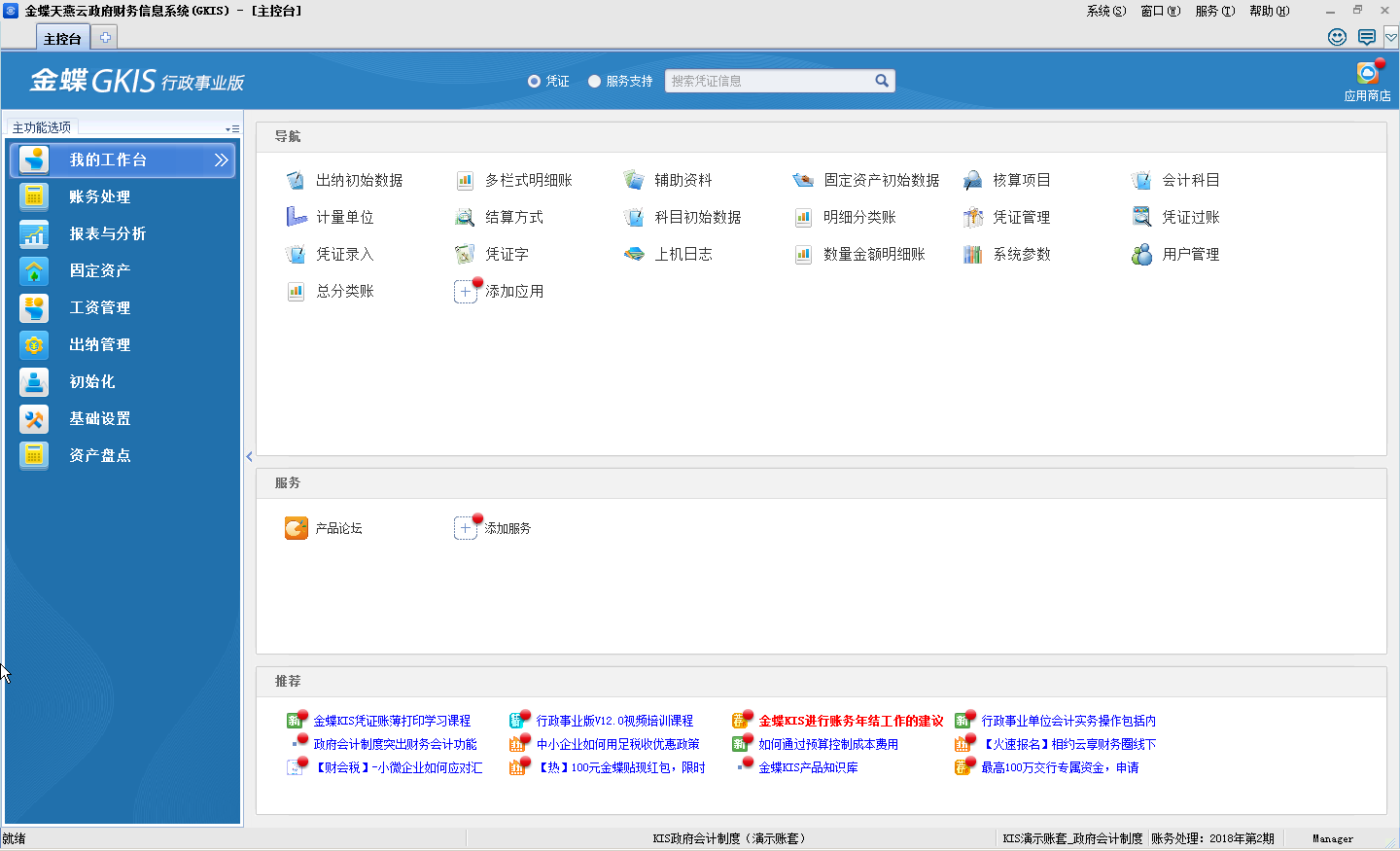Open the 明细分类账 icon
The image size is (1400, 851).
803,217
